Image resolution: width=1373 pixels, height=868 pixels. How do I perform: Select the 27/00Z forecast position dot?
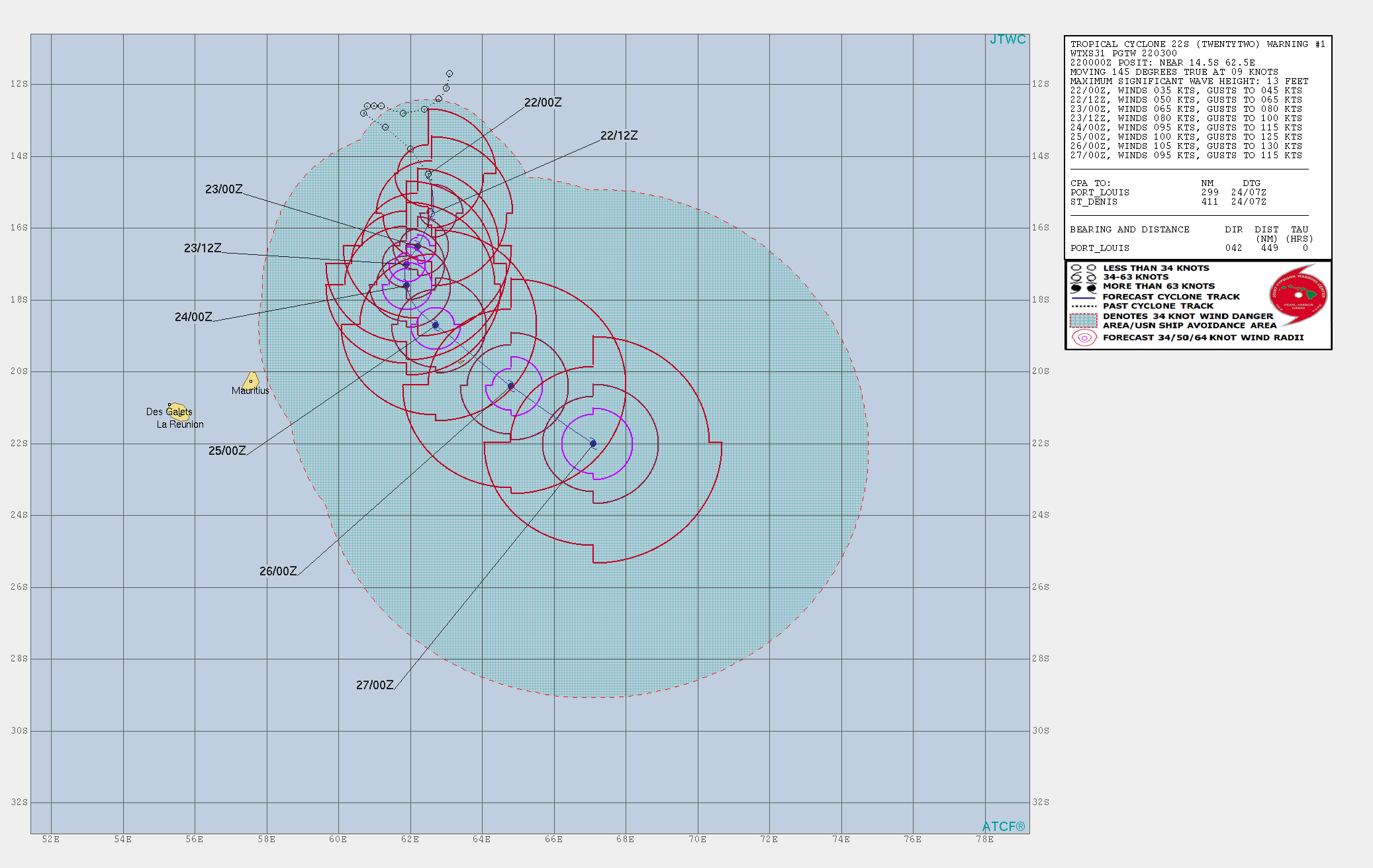point(593,444)
